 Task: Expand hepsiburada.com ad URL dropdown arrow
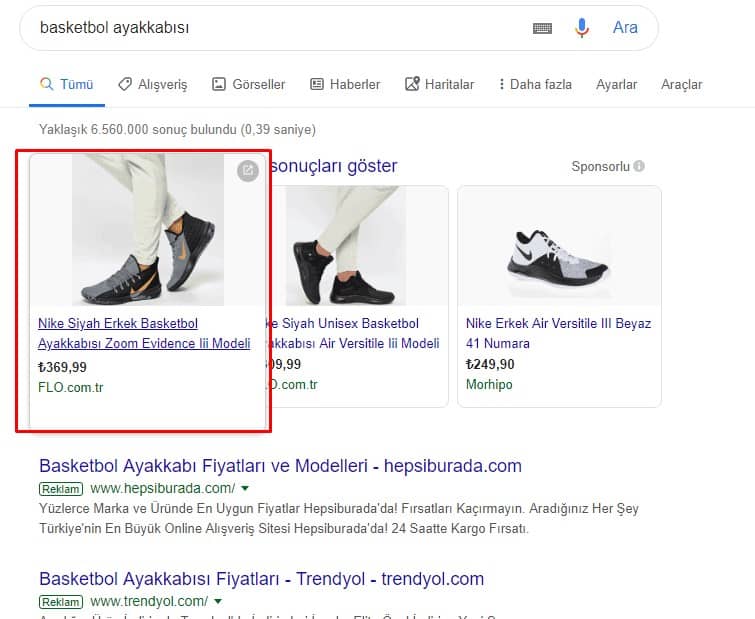click(x=245, y=489)
